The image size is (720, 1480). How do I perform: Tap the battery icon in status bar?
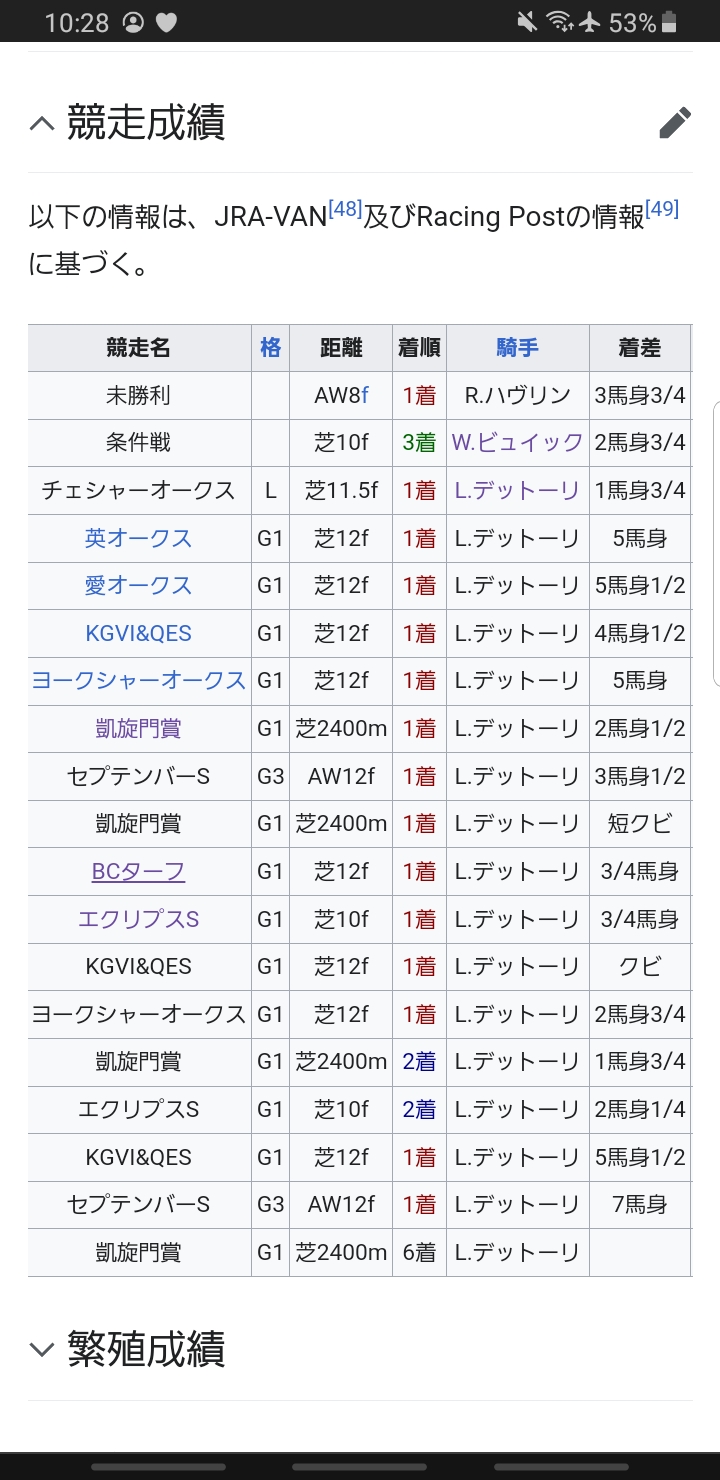coord(669,22)
